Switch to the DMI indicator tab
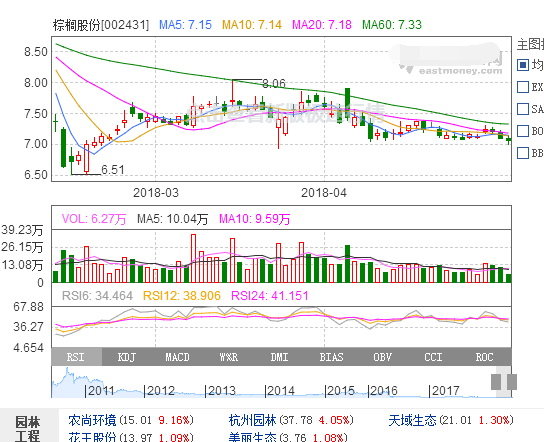The width and height of the screenshot is (544, 442). [280, 357]
